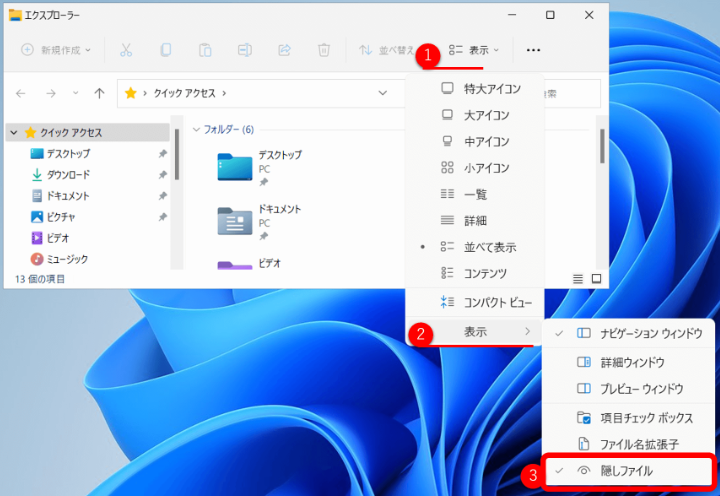Click the delete trash can icon
Image resolution: width=720 pixels, height=496 pixels.
pyautogui.click(x=324, y=50)
